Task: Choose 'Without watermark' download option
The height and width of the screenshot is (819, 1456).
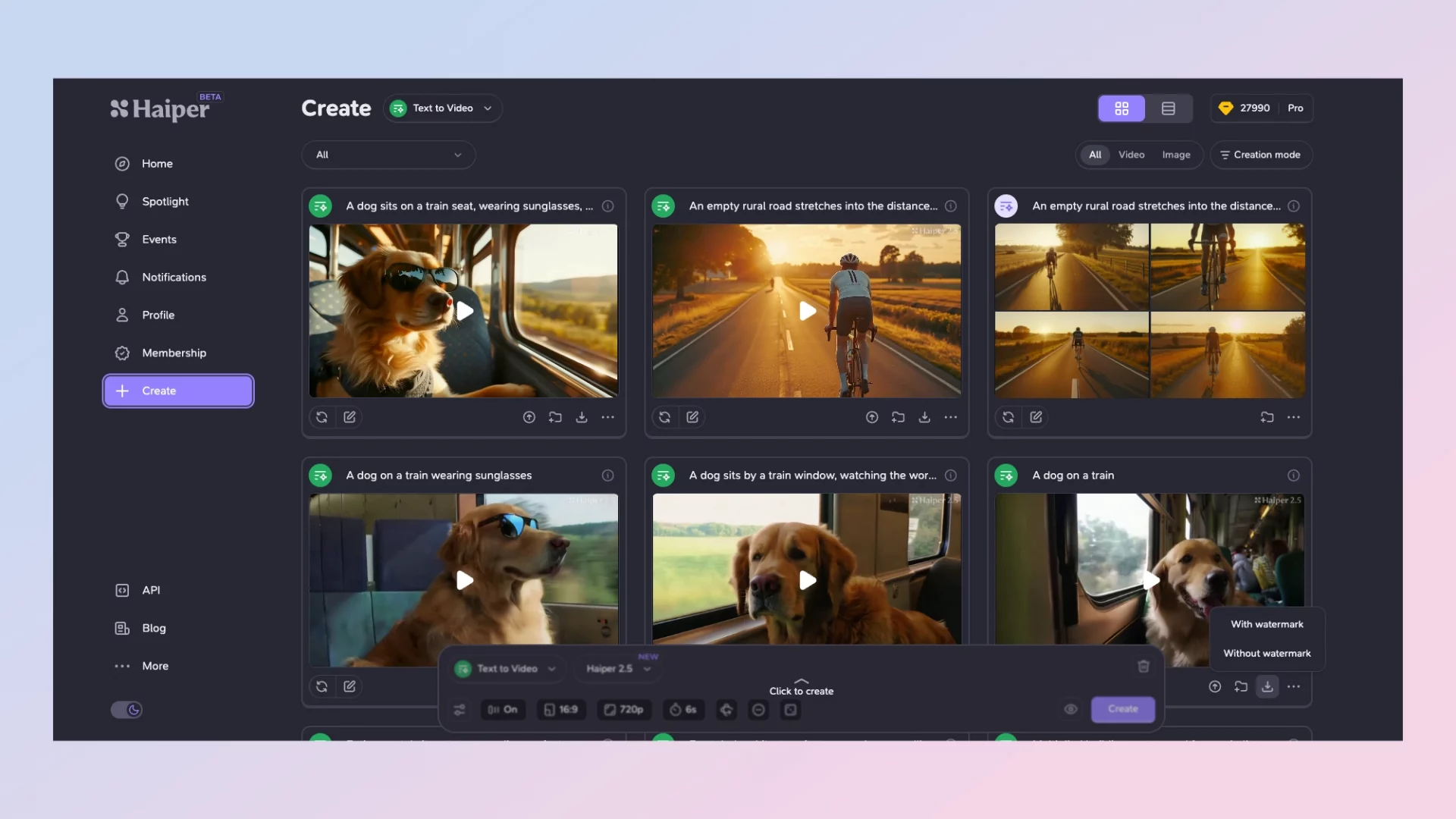Action: click(1266, 653)
